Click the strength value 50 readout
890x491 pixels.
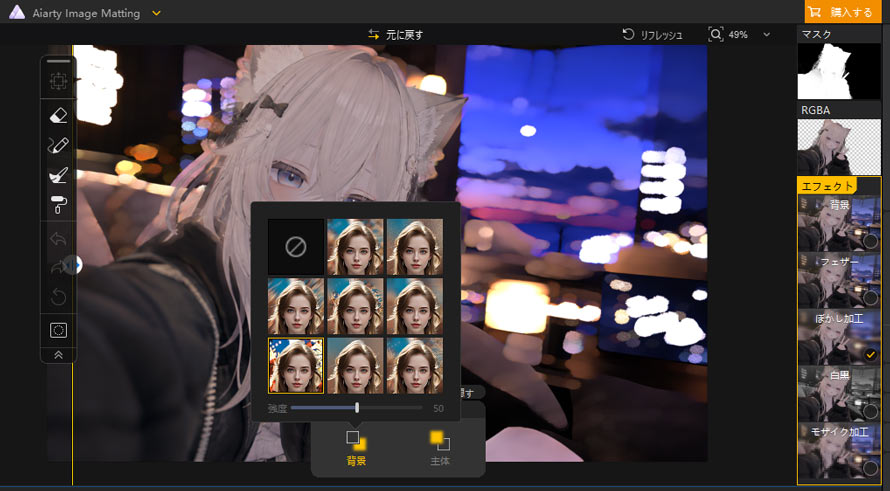(x=438, y=408)
